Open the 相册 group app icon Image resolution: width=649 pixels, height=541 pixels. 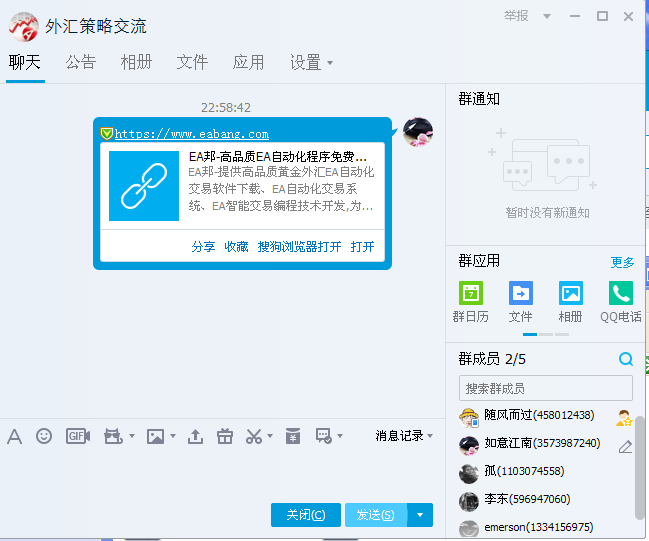pos(571,293)
